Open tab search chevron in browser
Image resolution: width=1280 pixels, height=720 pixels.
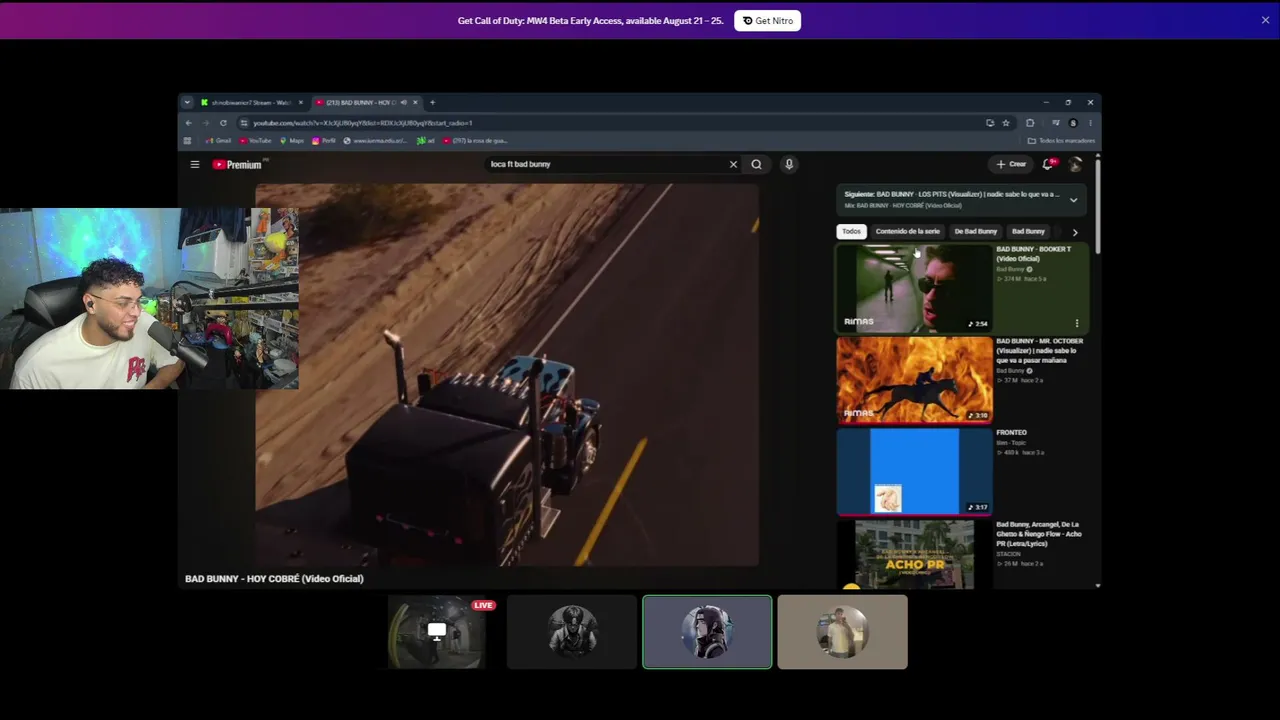click(186, 102)
